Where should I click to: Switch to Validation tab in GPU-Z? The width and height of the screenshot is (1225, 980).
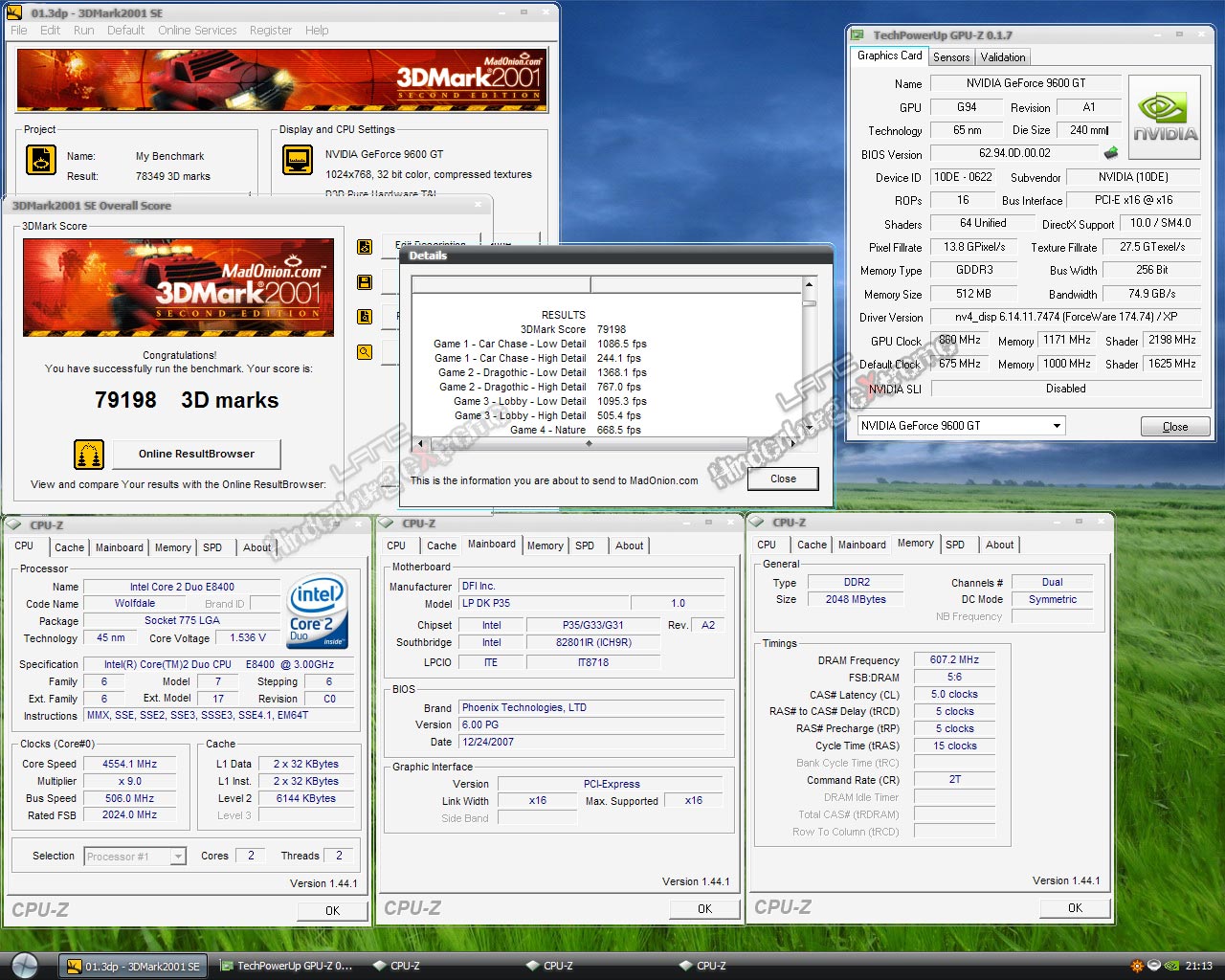pos(1003,57)
